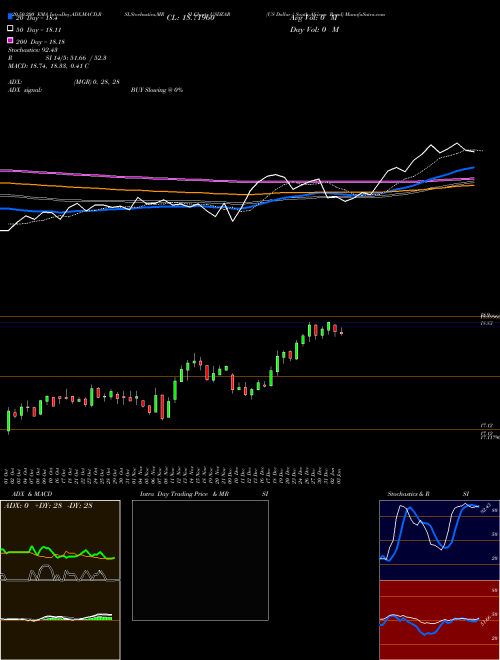The height and width of the screenshot is (660, 500).
Task: Click the blue 20 Day EMA legend swatch
Action: [x=10, y=17]
